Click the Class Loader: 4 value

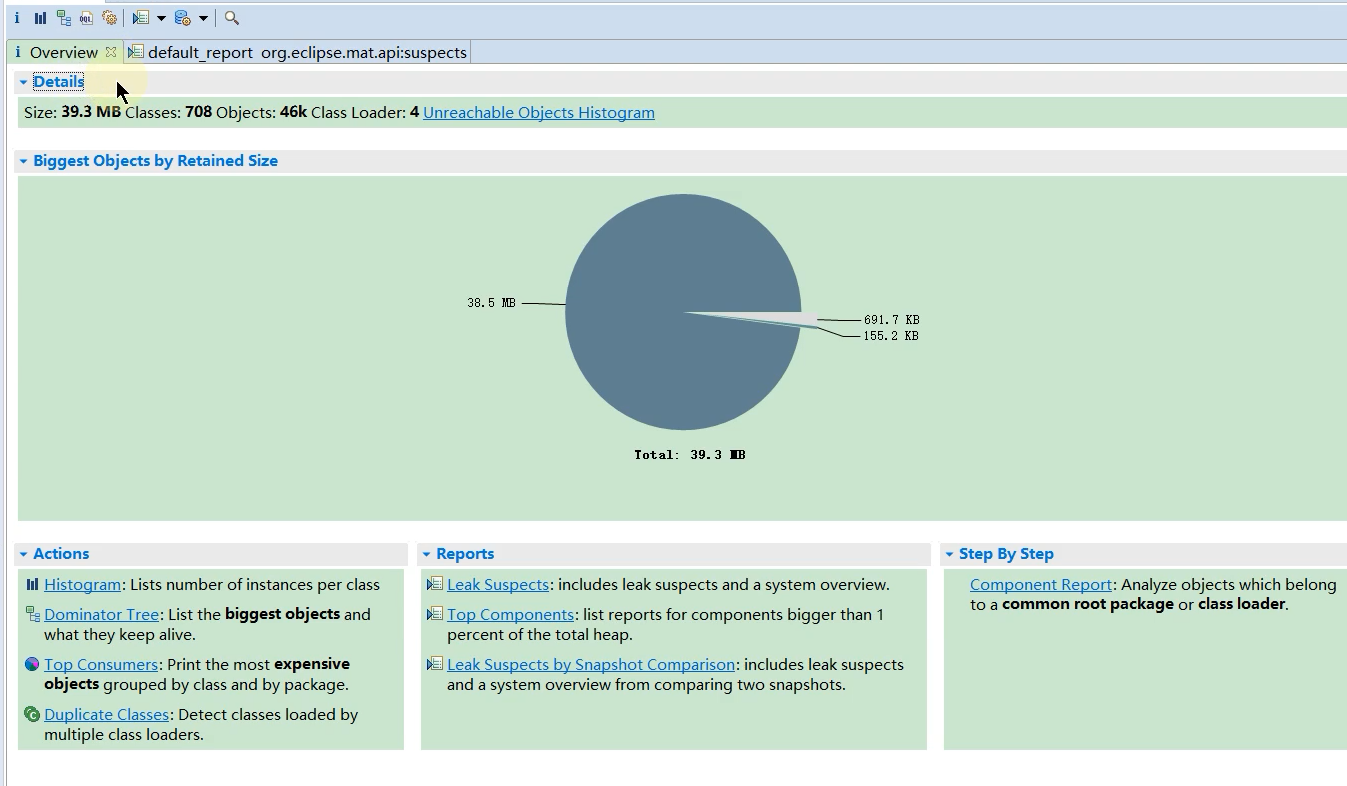(414, 112)
